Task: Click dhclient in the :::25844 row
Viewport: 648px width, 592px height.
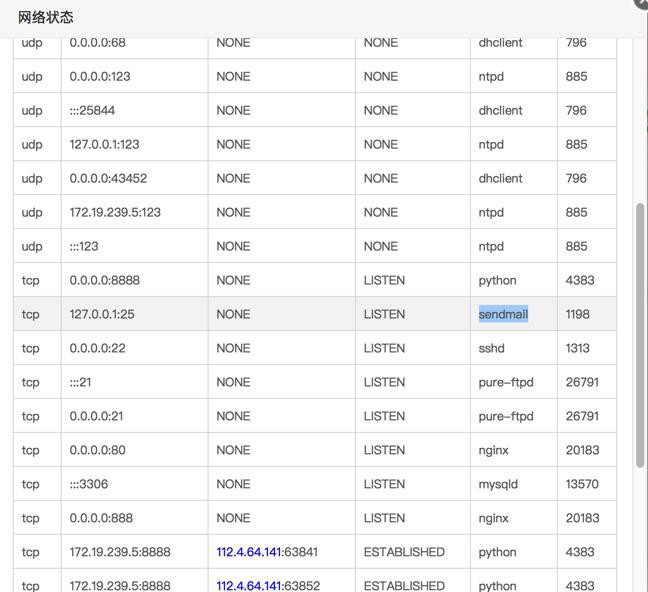Action: [x=500, y=110]
